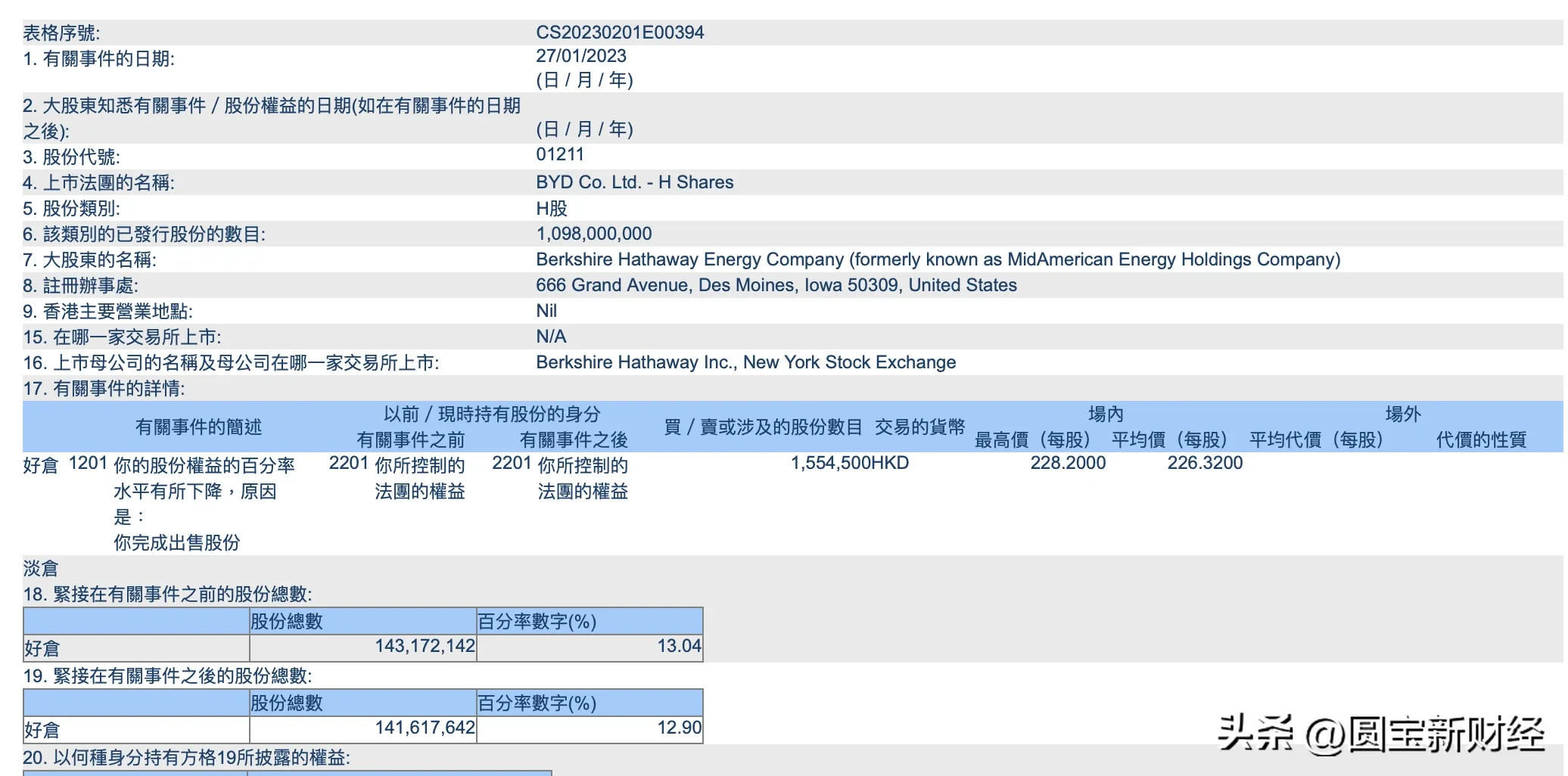Click 好倉 row label in section 19 table

42,730
